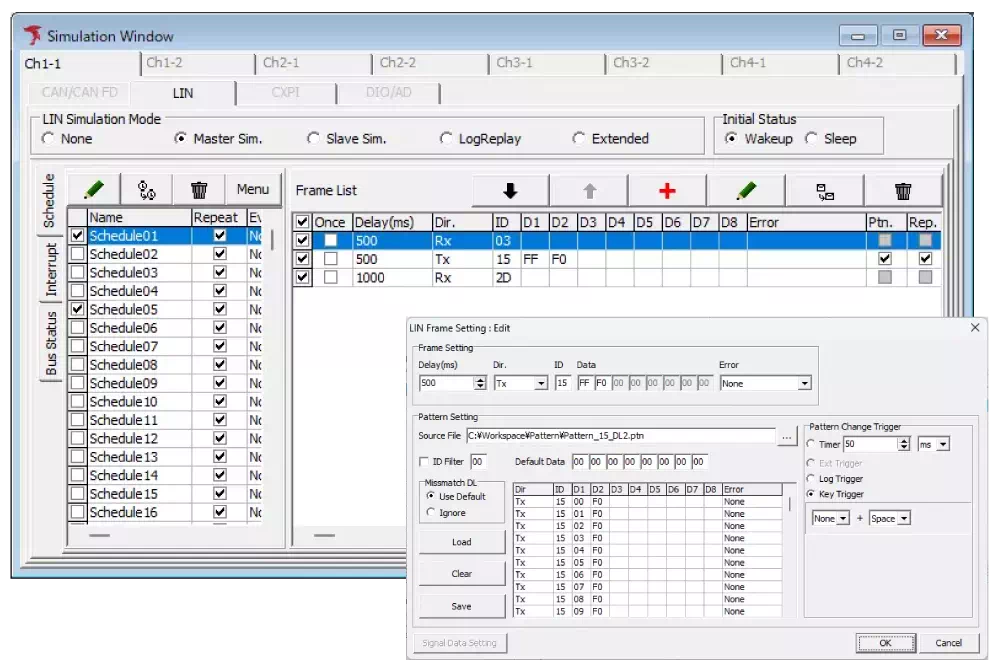
Task: Toggle the Schedule02 checkbox
Action: [78, 254]
